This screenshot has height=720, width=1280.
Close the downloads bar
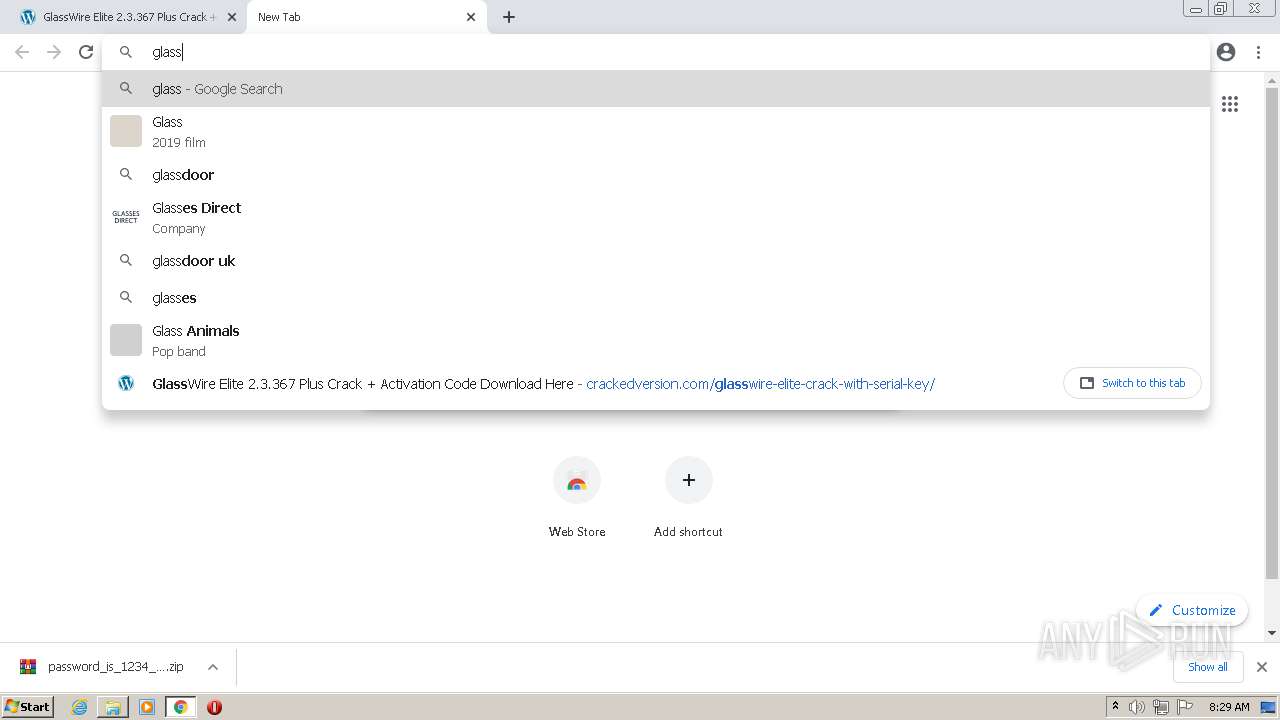[x=1261, y=667]
